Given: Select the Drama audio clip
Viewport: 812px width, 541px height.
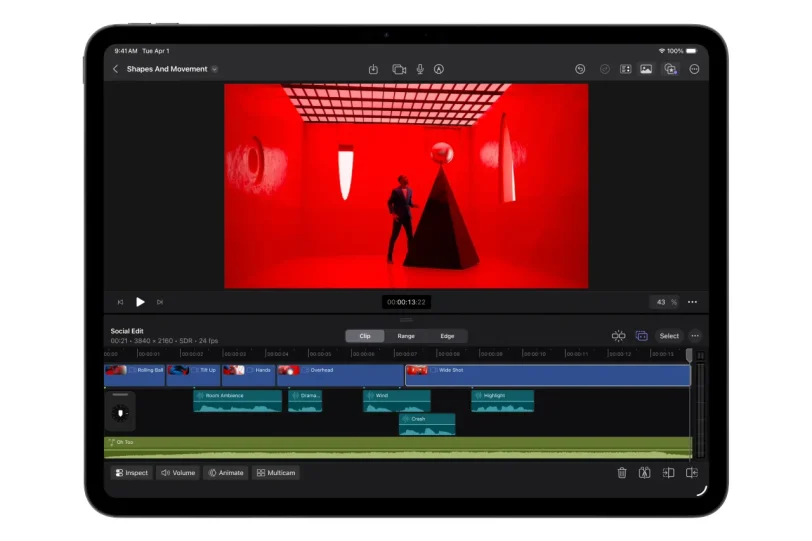Looking at the screenshot, I should pos(306,401).
